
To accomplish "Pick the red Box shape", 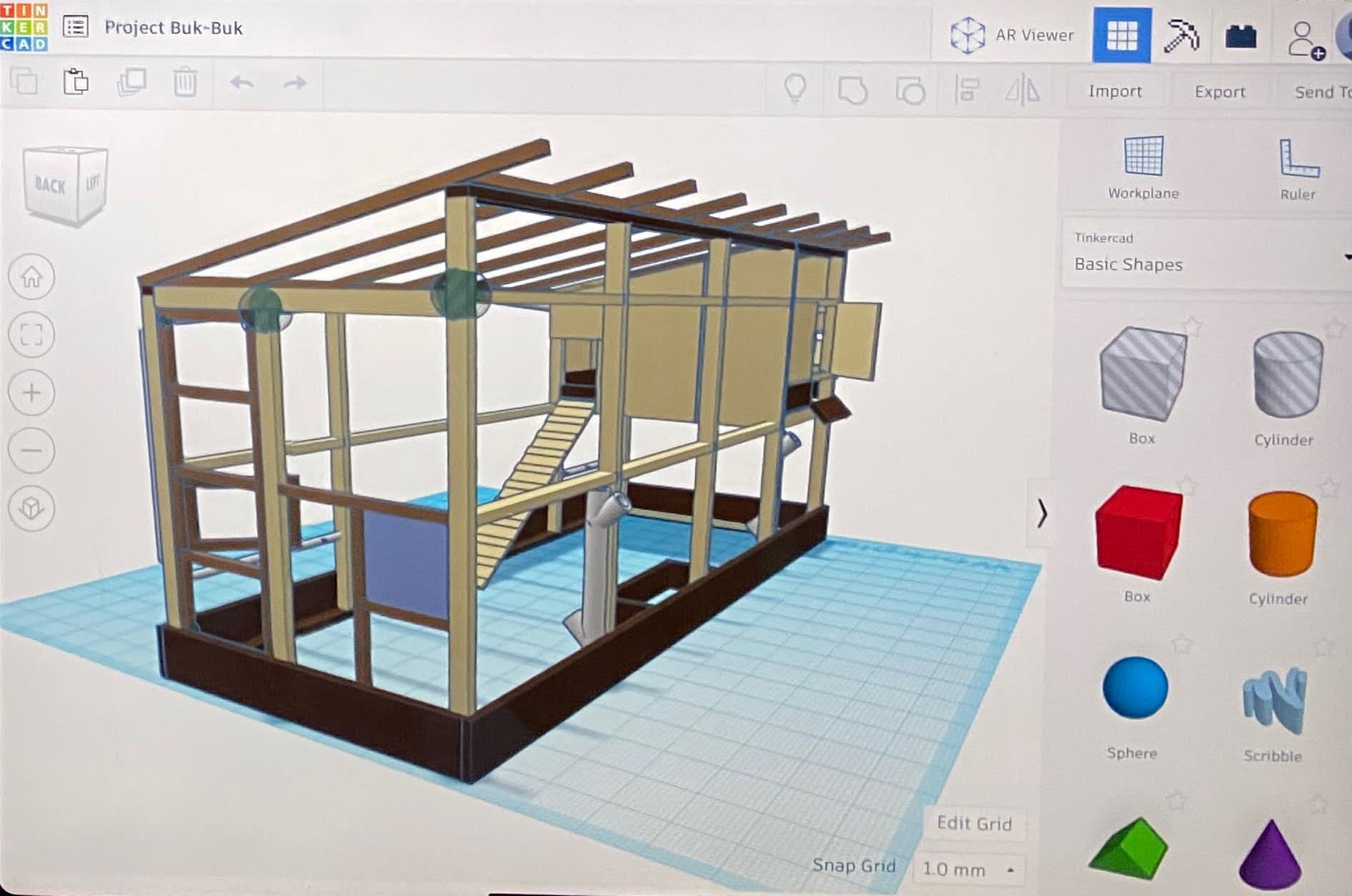I will pos(1138,531).
